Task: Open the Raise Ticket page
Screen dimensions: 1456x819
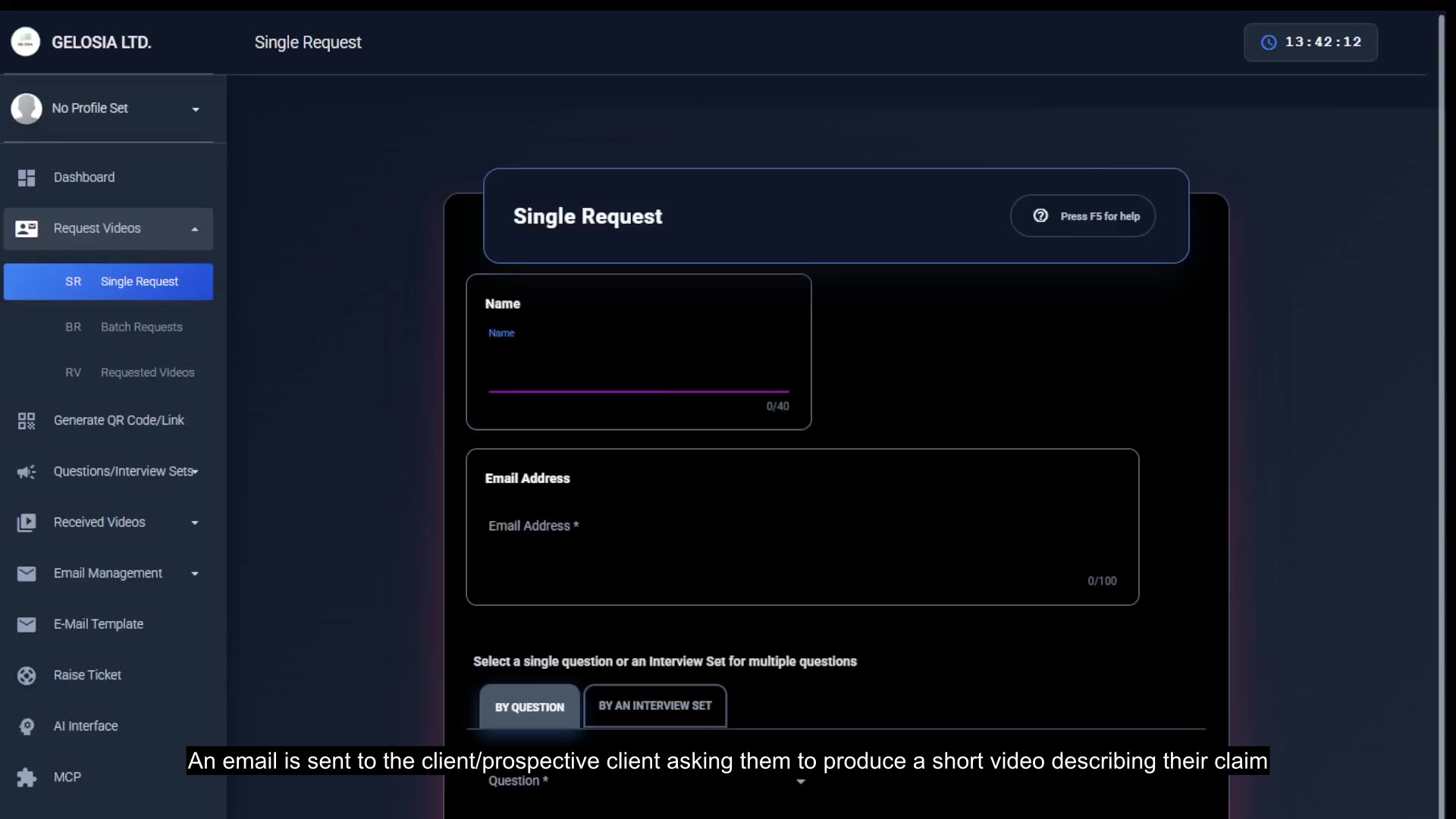Action: (x=108, y=676)
